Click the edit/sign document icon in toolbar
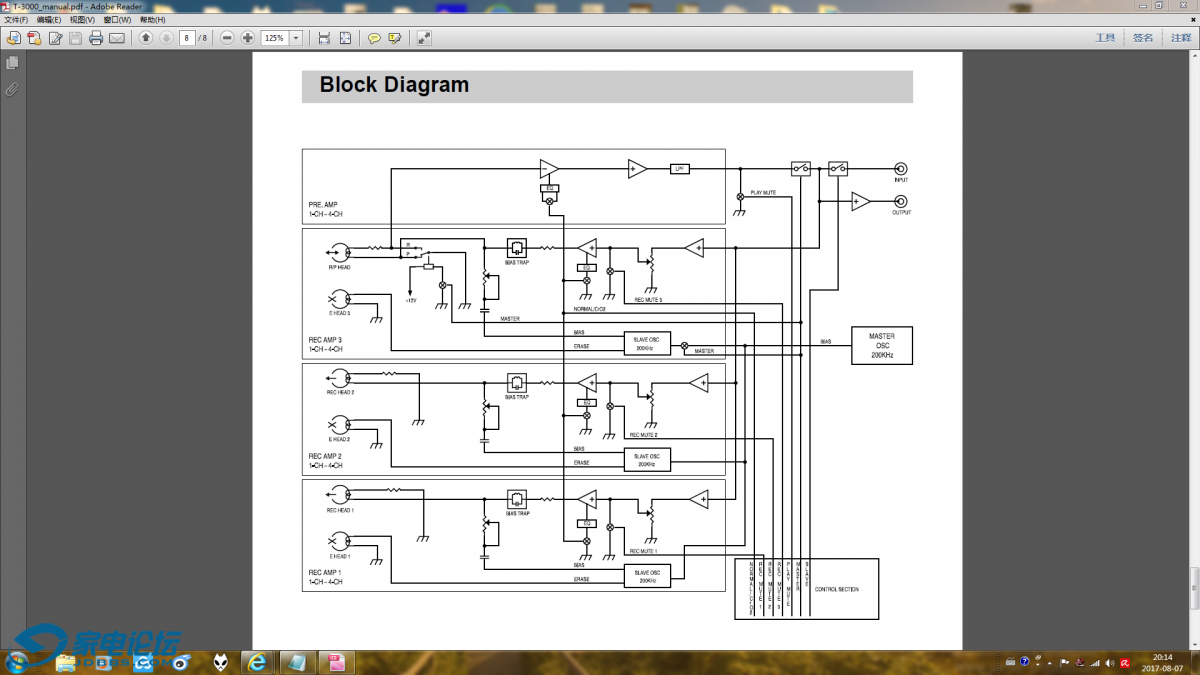The height and width of the screenshot is (675, 1200). 55,38
